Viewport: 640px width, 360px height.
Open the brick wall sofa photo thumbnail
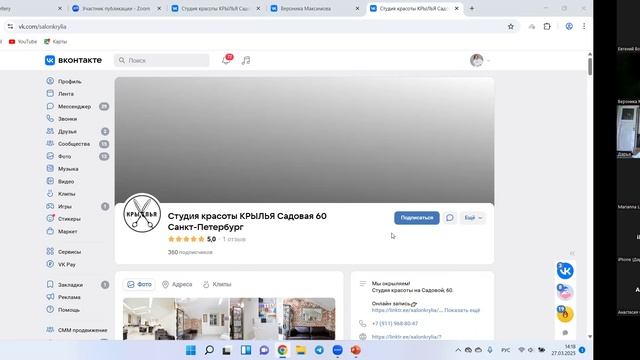coord(309,319)
